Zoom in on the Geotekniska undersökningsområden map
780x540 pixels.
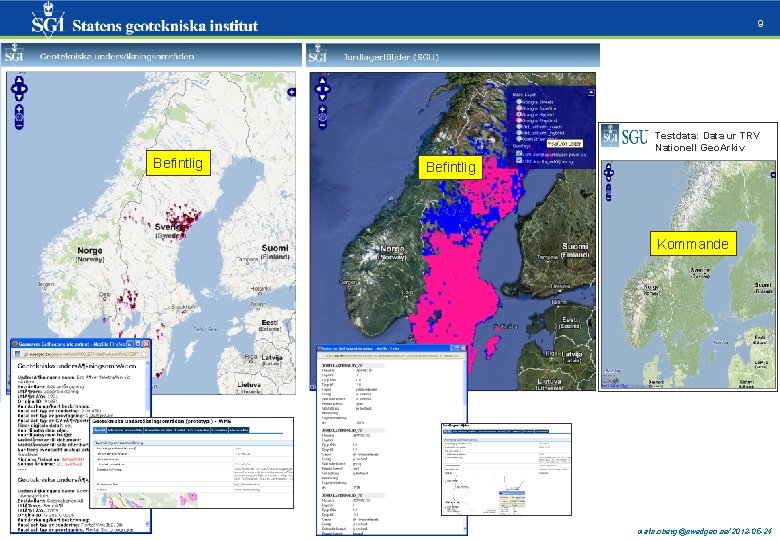point(19,109)
